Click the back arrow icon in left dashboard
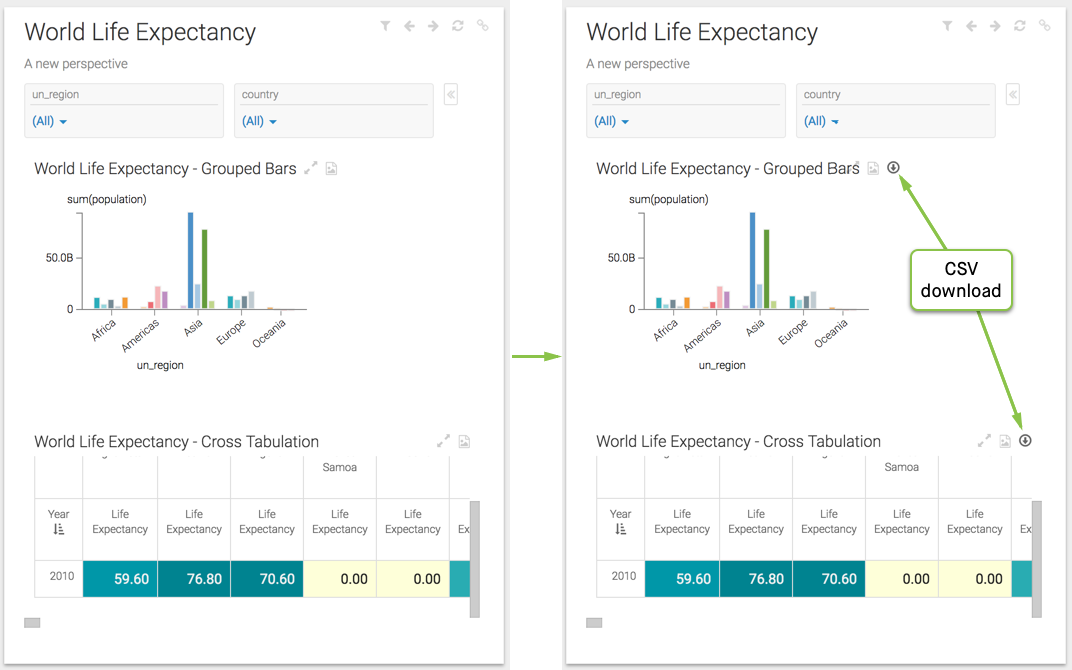Viewport: 1072px width, 670px height. coord(409,26)
